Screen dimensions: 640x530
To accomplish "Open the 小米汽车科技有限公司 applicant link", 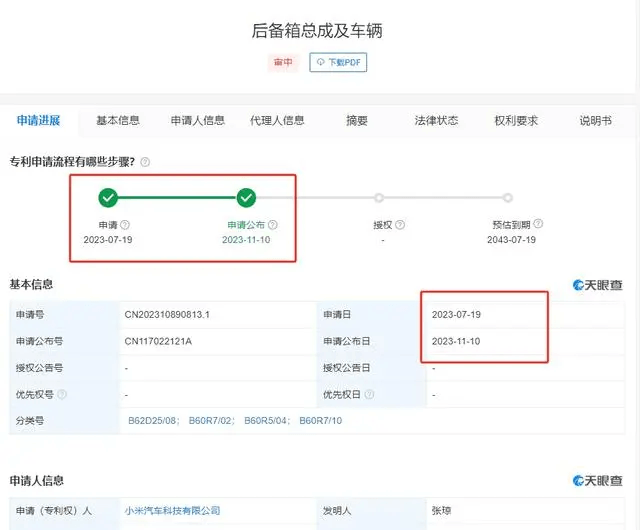I will [x=172, y=510].
